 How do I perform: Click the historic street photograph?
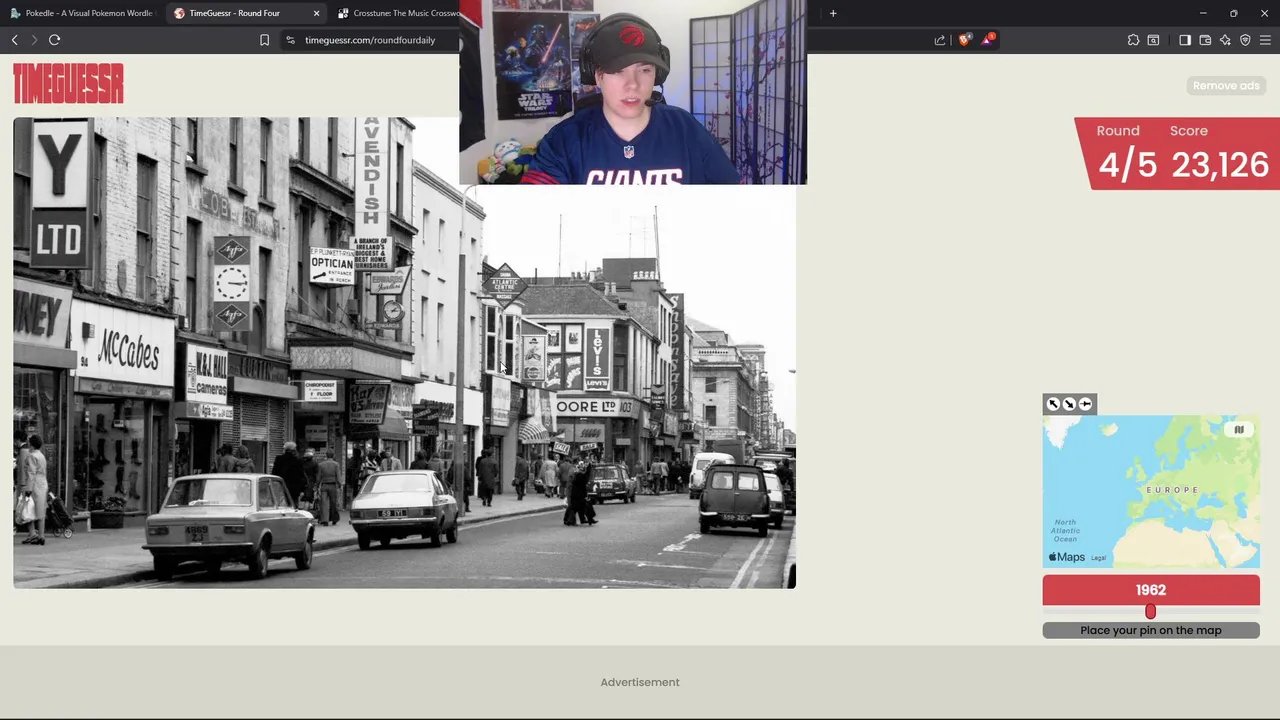[404, 353]
